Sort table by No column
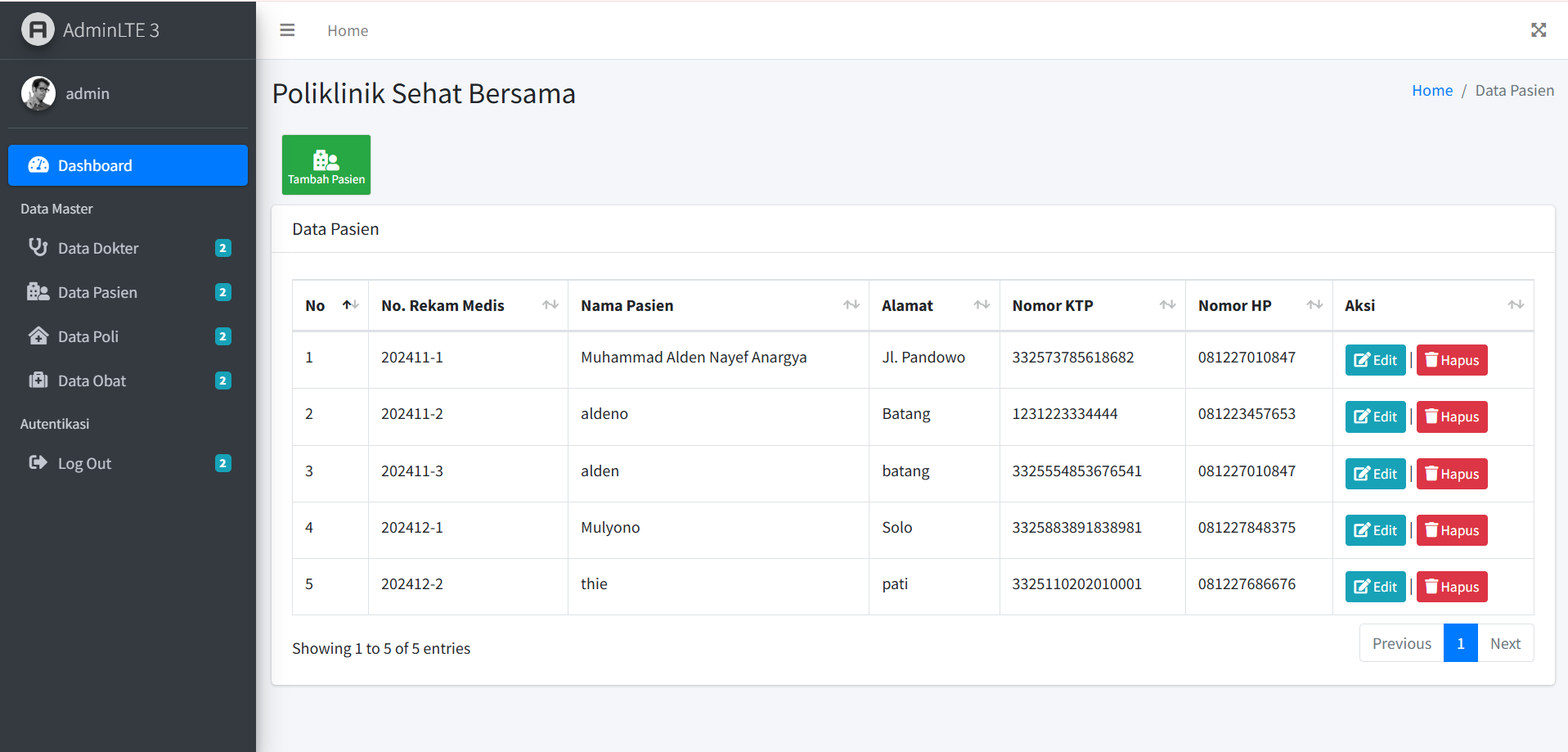 click(330, 305)
